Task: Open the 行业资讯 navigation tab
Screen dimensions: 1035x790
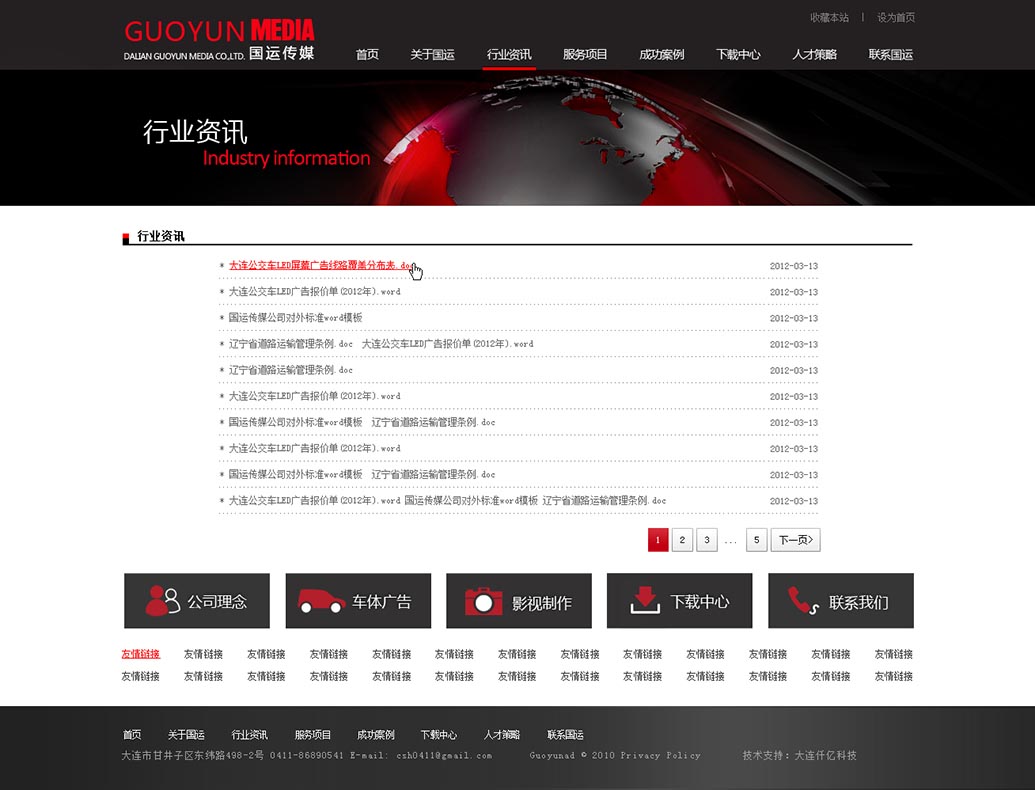Action: 509,55
